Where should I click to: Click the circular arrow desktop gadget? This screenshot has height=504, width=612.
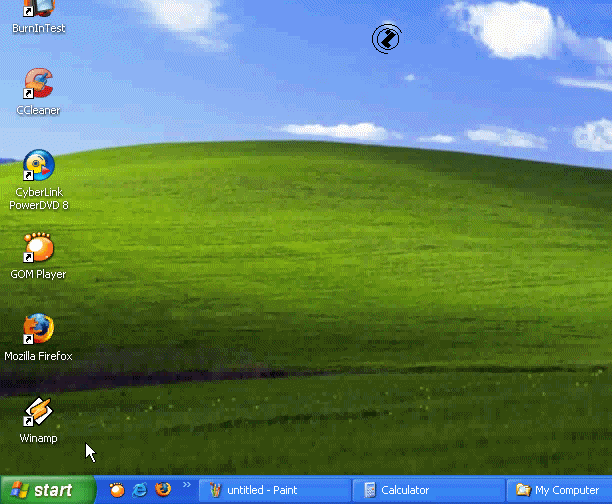[x=386, y=38]
